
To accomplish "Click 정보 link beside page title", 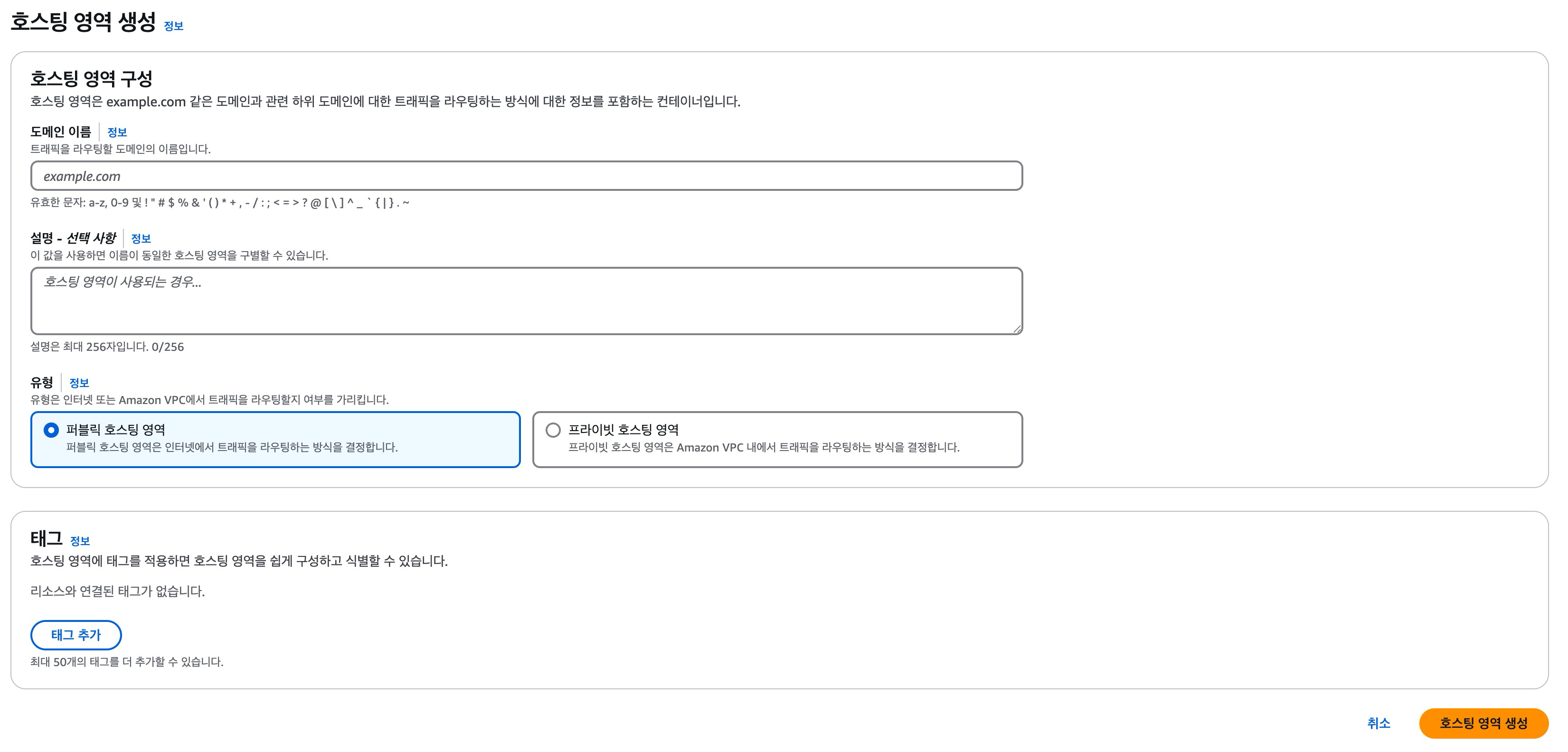I will [173, 26].
